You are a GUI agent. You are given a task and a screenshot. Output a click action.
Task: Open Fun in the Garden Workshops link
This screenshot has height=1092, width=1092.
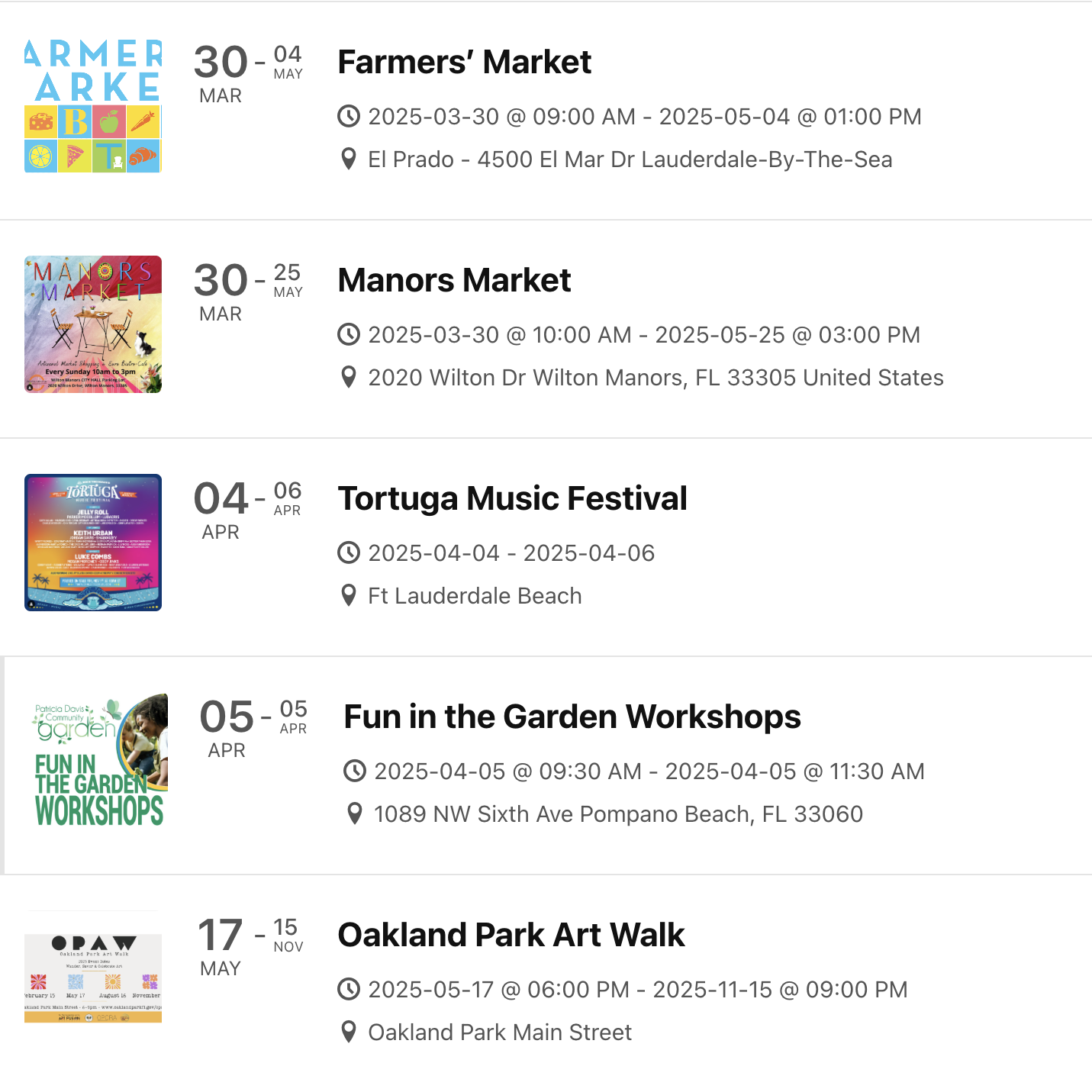click(x=572, y=717)
